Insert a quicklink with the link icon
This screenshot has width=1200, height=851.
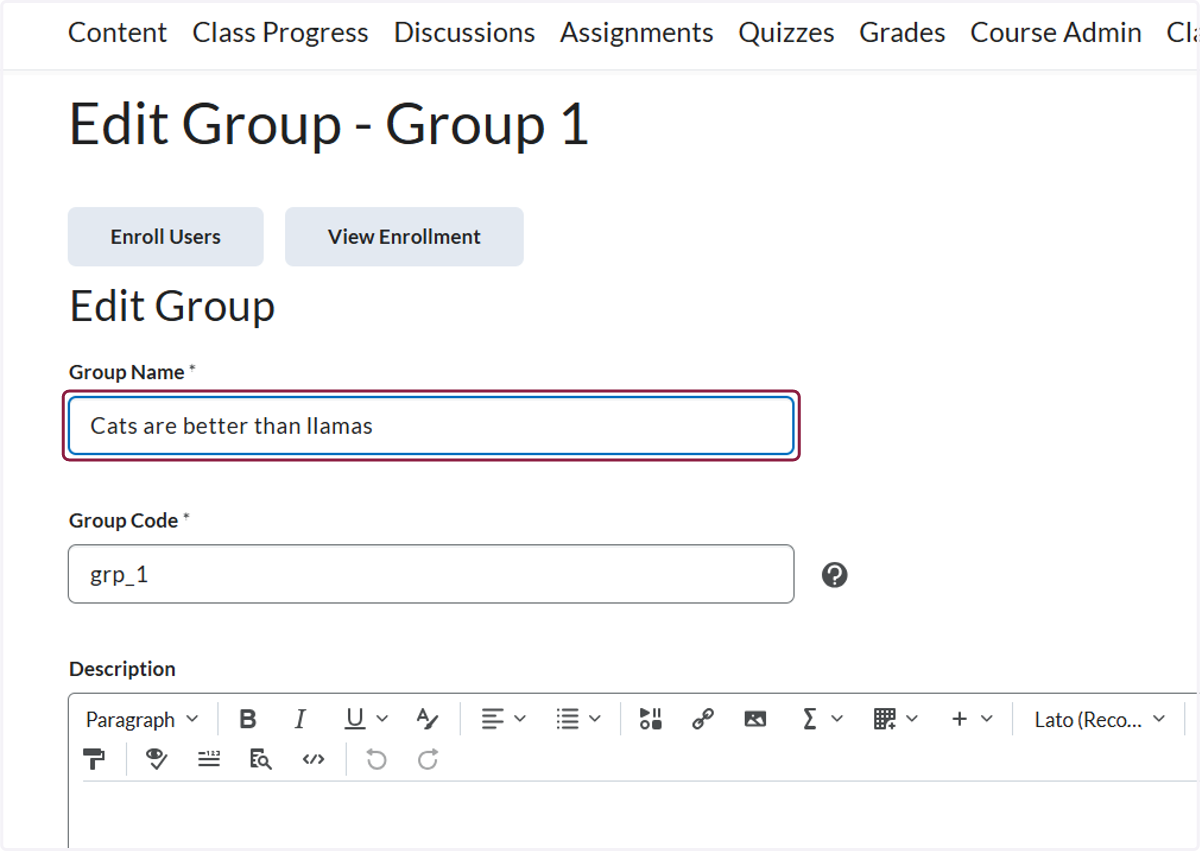point(703,719)
